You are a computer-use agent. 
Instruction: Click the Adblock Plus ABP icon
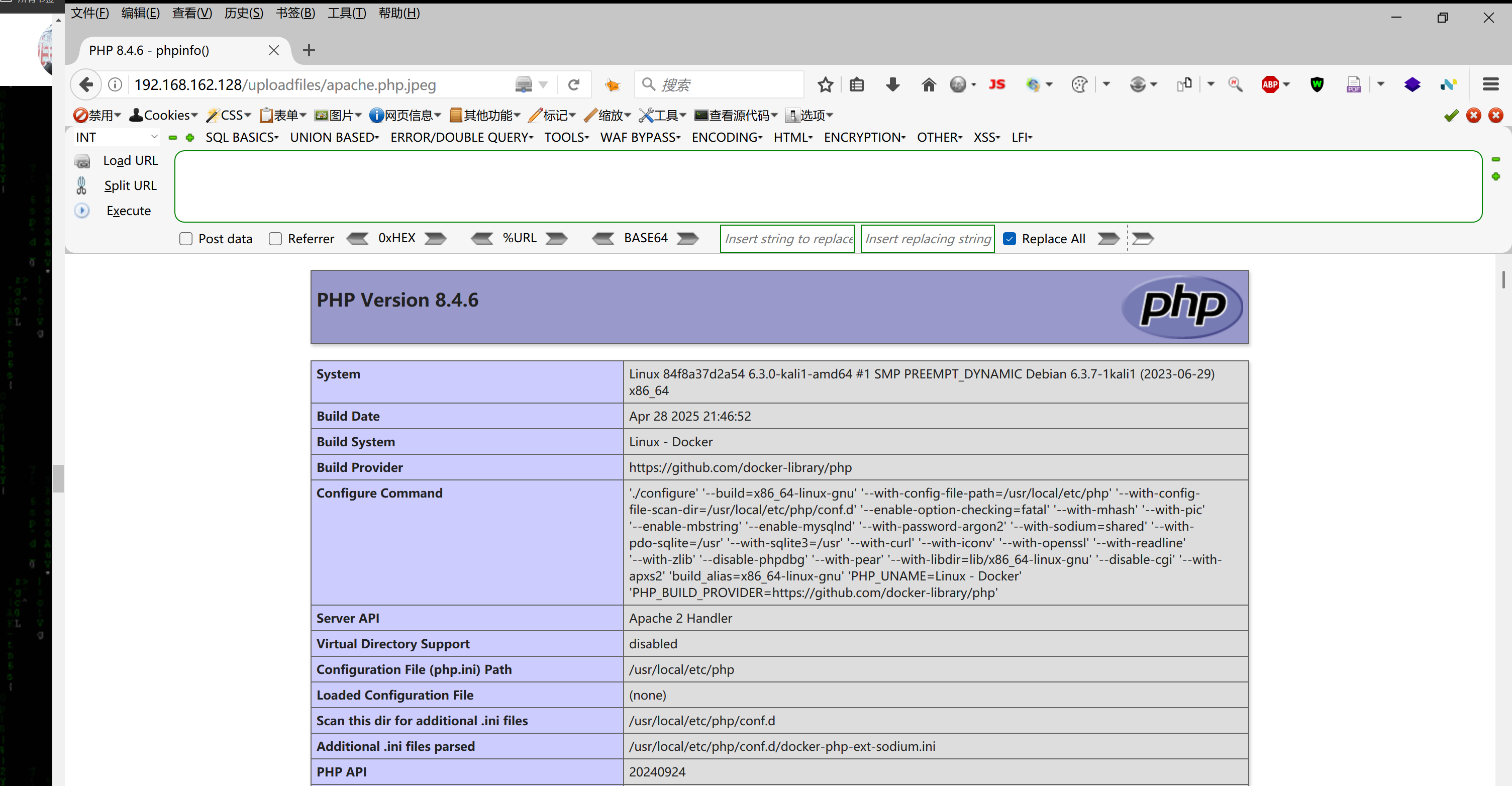click(x=1270, y=84)
